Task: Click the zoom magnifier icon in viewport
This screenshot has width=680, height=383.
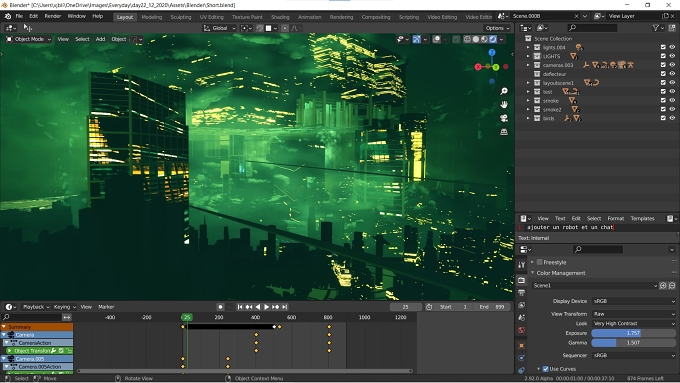Action: [x=503, y=91]
